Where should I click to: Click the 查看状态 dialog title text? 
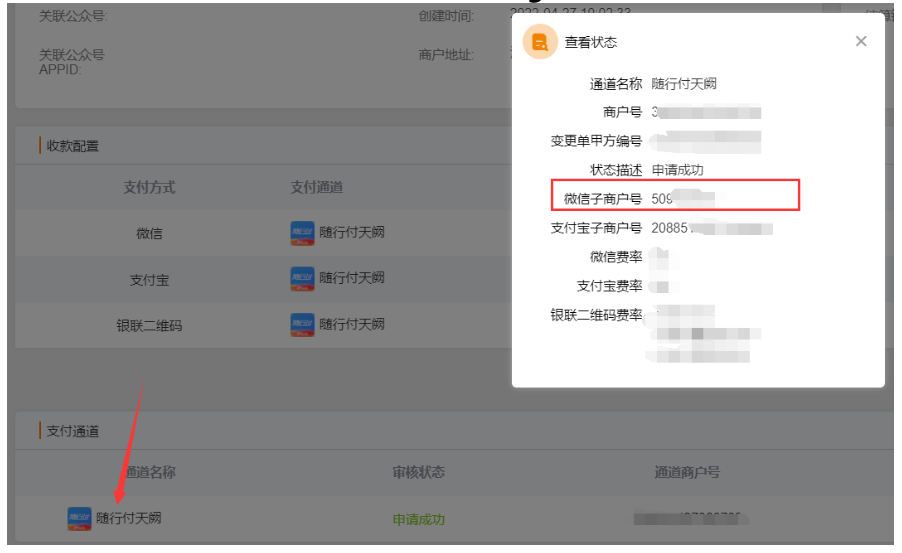tap(591, 42)
